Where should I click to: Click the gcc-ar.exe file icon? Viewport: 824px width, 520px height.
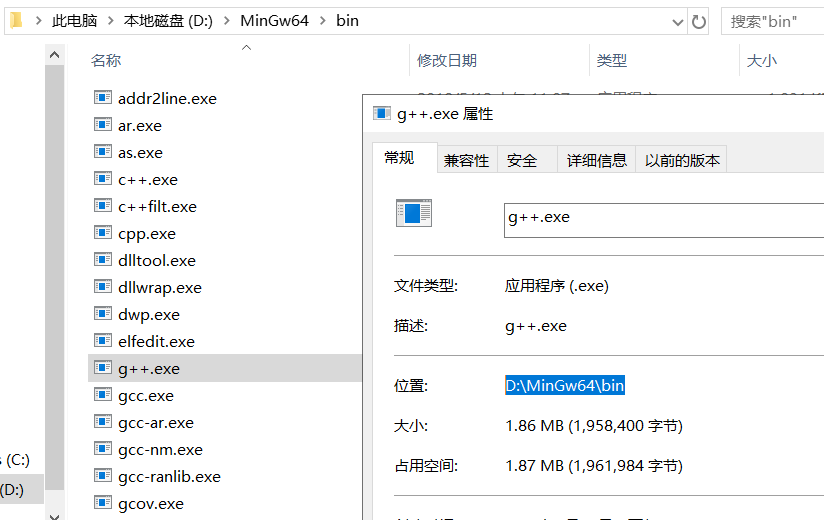point(102,422)
